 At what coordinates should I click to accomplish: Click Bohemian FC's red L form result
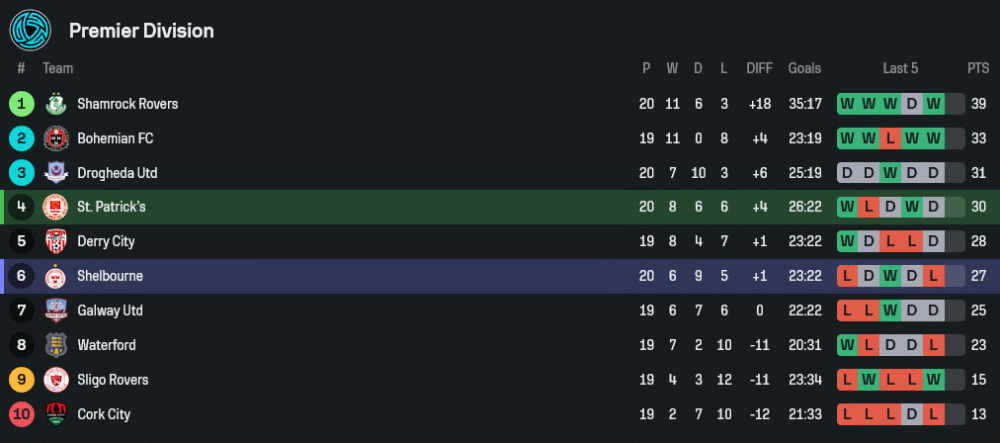pyautogui.click(x=890, y=138)
